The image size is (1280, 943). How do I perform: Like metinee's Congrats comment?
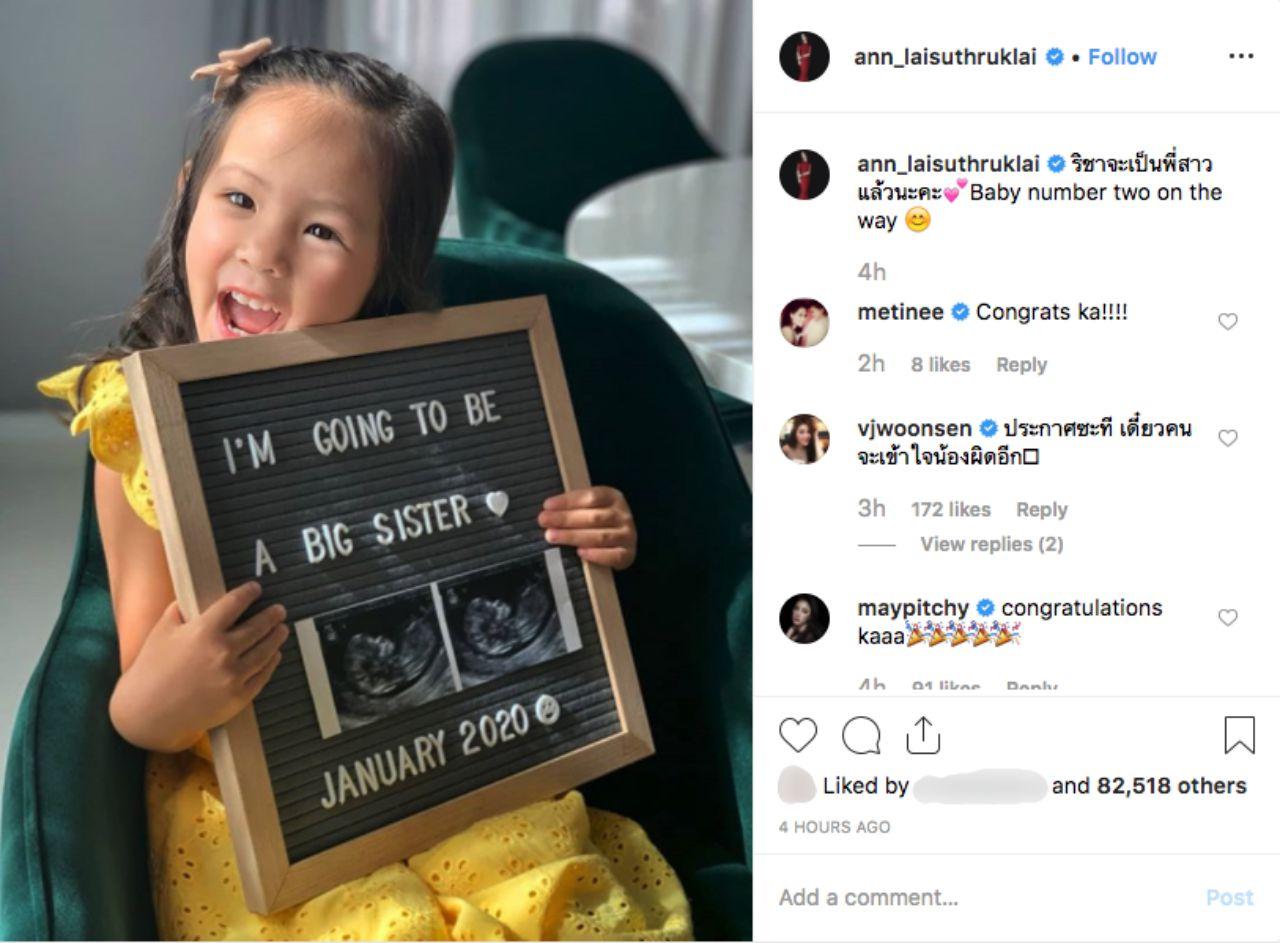pyautogui.click(x=1228, y=321)
